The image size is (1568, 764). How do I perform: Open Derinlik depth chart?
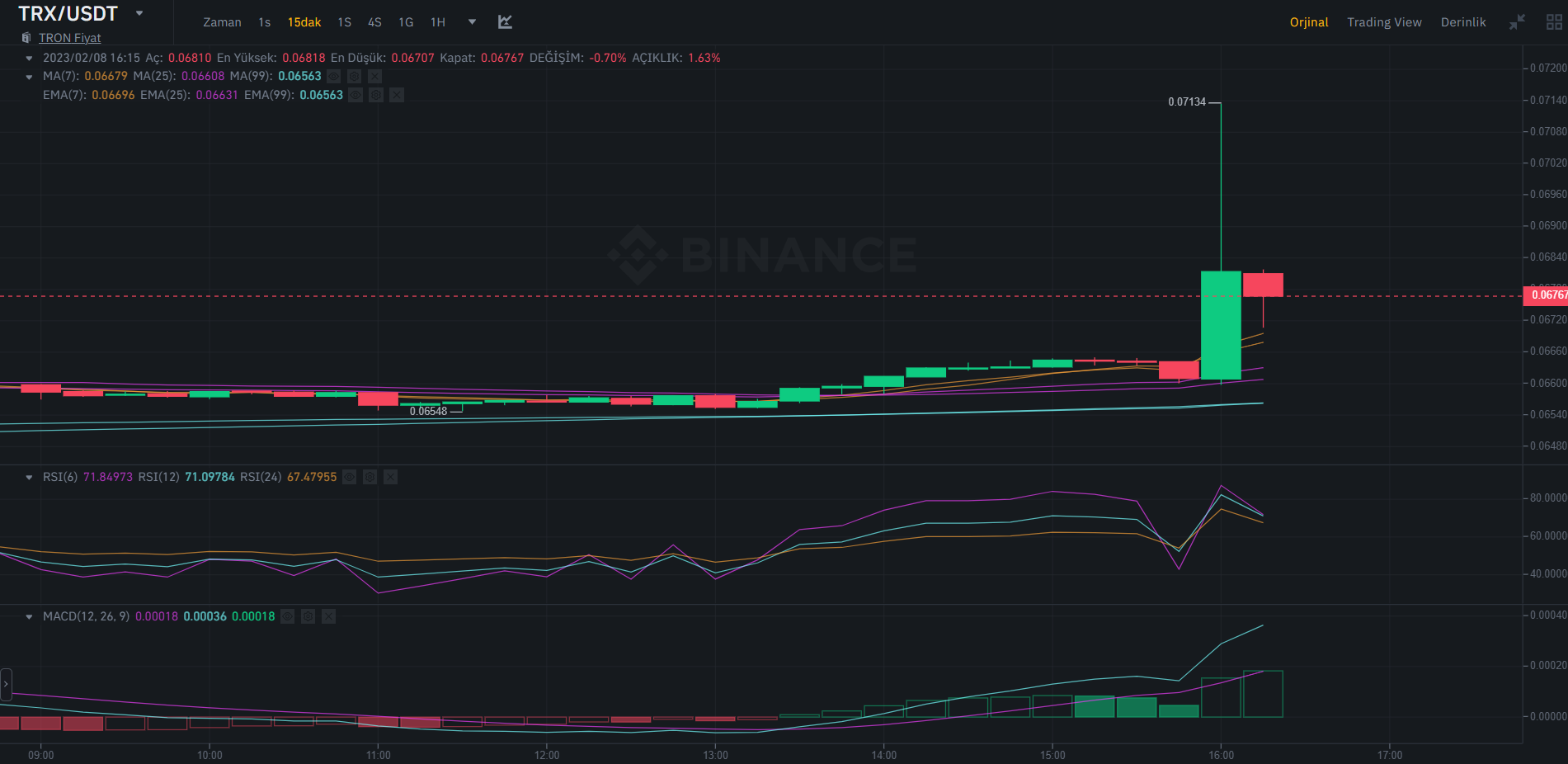[1463, 22]
